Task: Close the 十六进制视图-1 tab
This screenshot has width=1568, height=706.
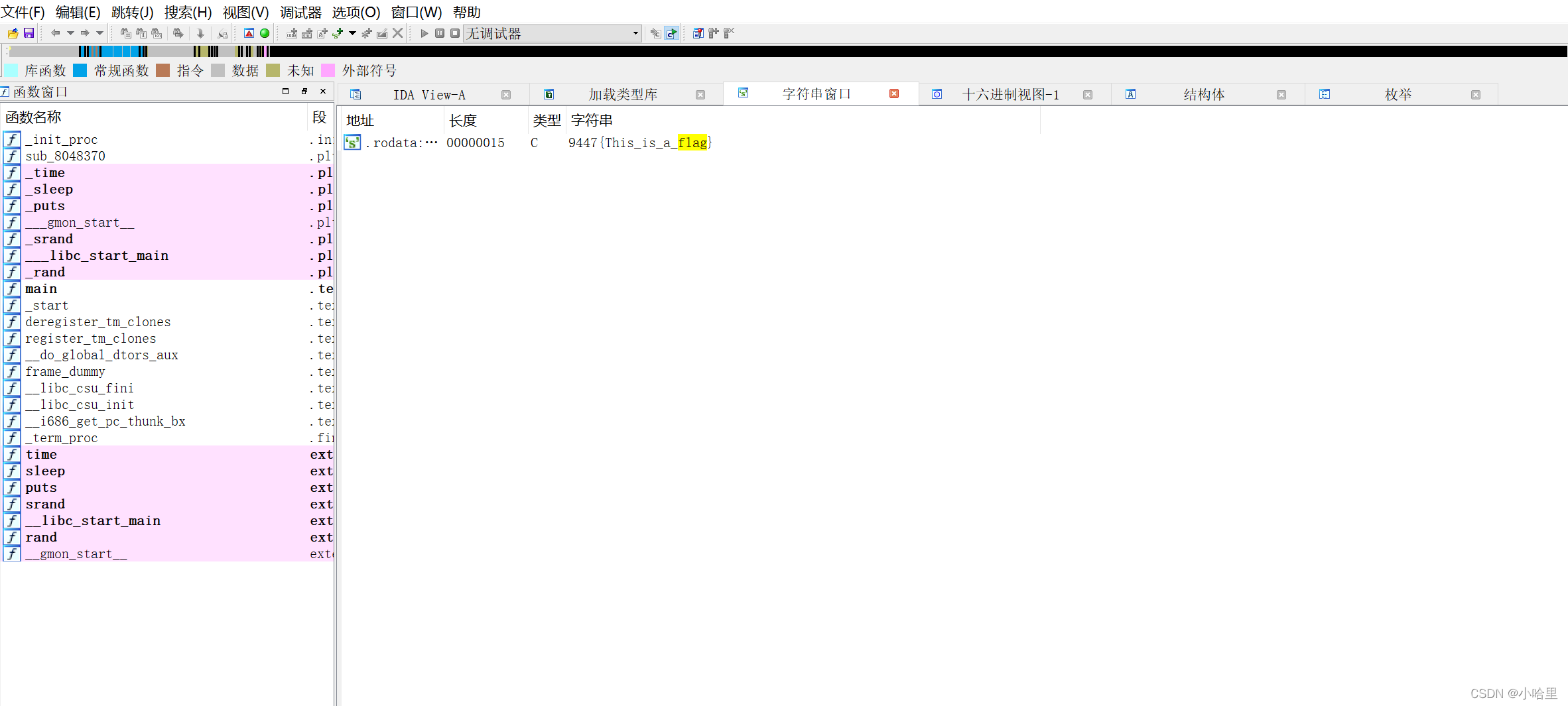Action: [1088, 95]
